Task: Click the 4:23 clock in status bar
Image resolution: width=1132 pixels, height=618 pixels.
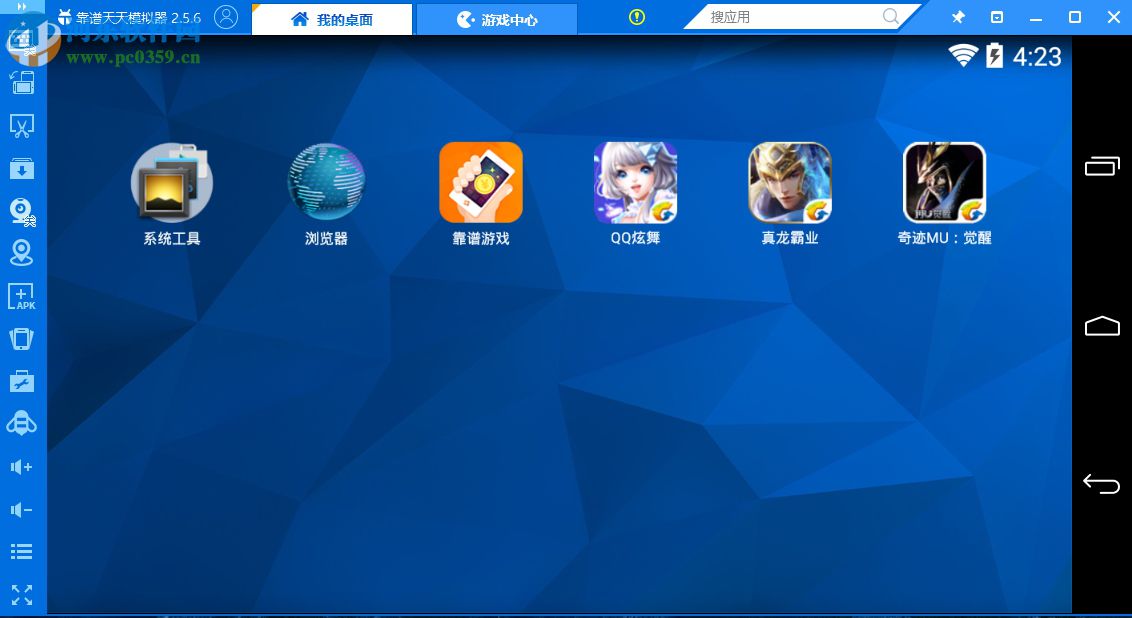Action: tap(1037, 56)
